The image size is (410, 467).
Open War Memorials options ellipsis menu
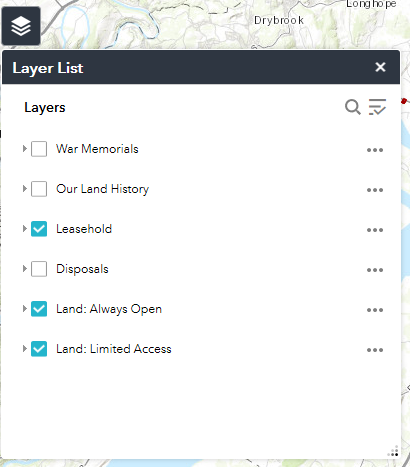(375, 150)
